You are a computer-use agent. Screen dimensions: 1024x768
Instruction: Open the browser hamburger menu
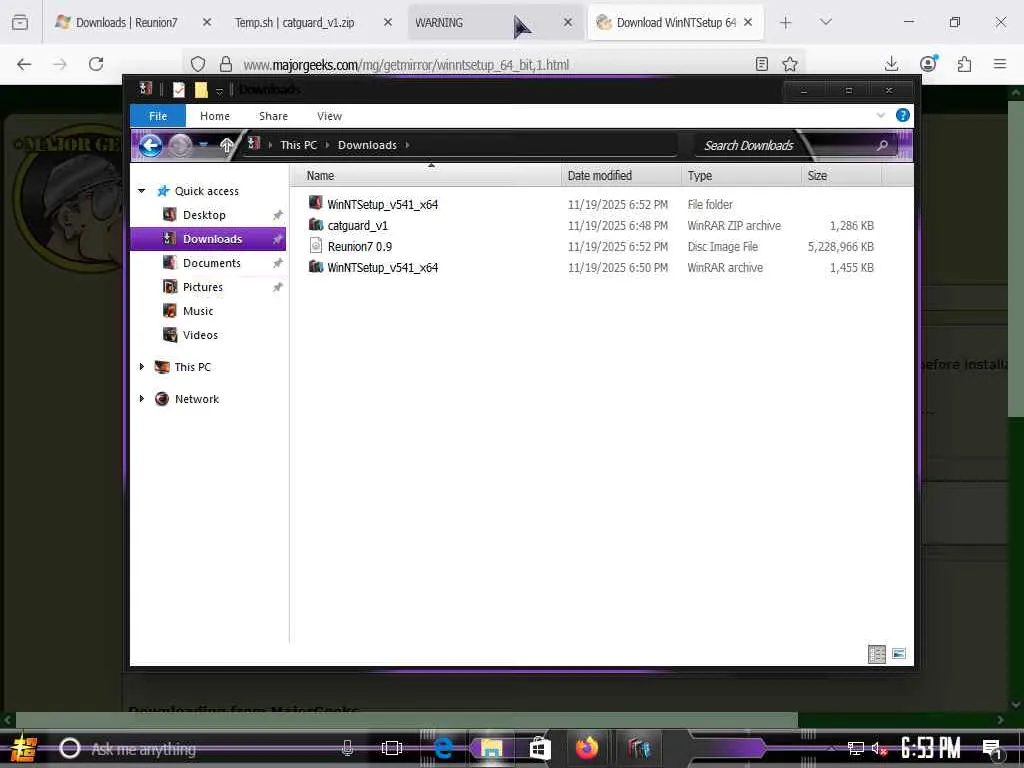click(1000, 64)
